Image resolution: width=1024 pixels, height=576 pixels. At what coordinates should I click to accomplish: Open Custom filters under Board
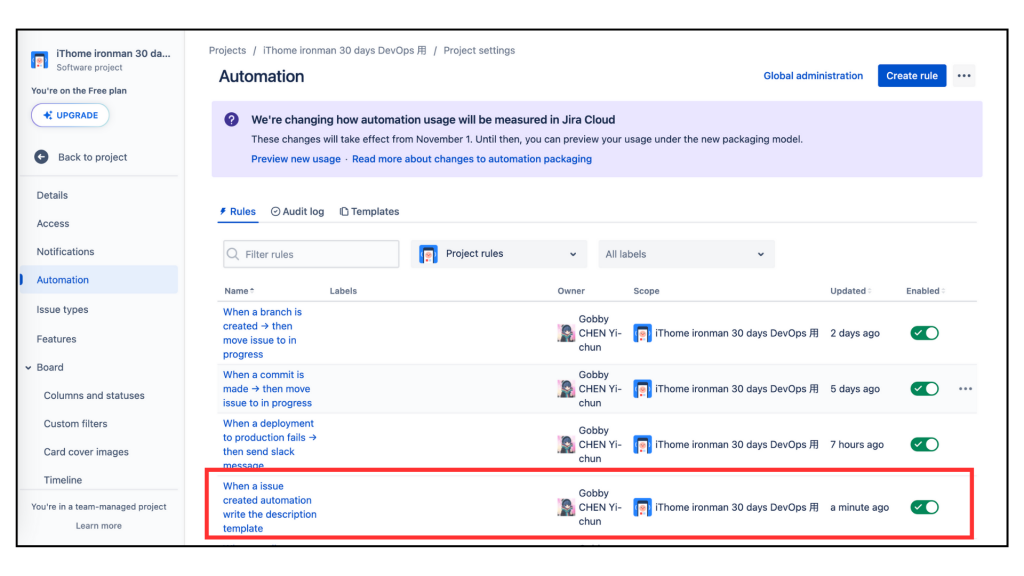pos(75,423)
